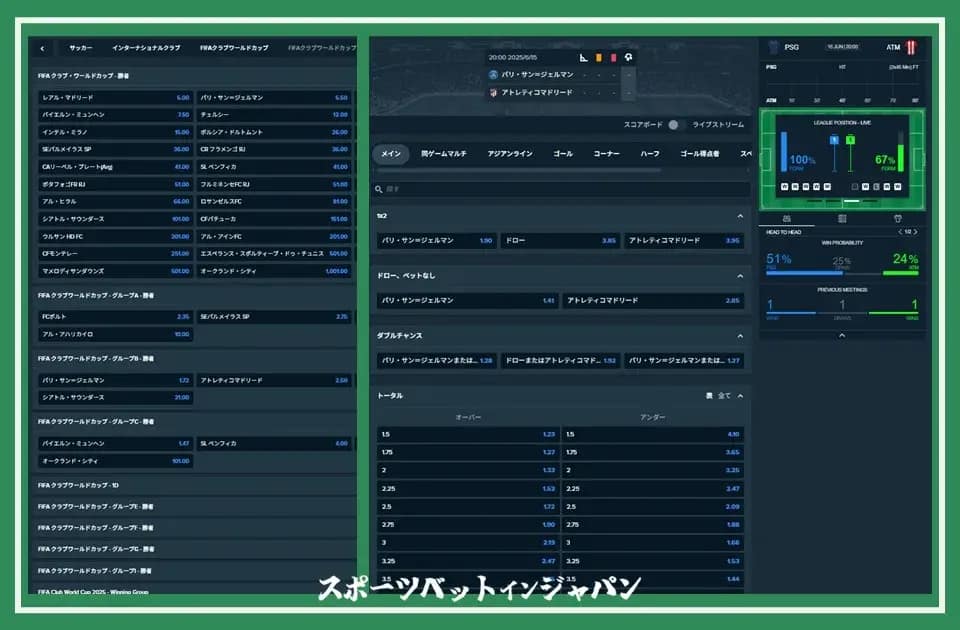Click the third pitch widget slide indicator
The image size is (960, 630).
click(x=851, y=201)
